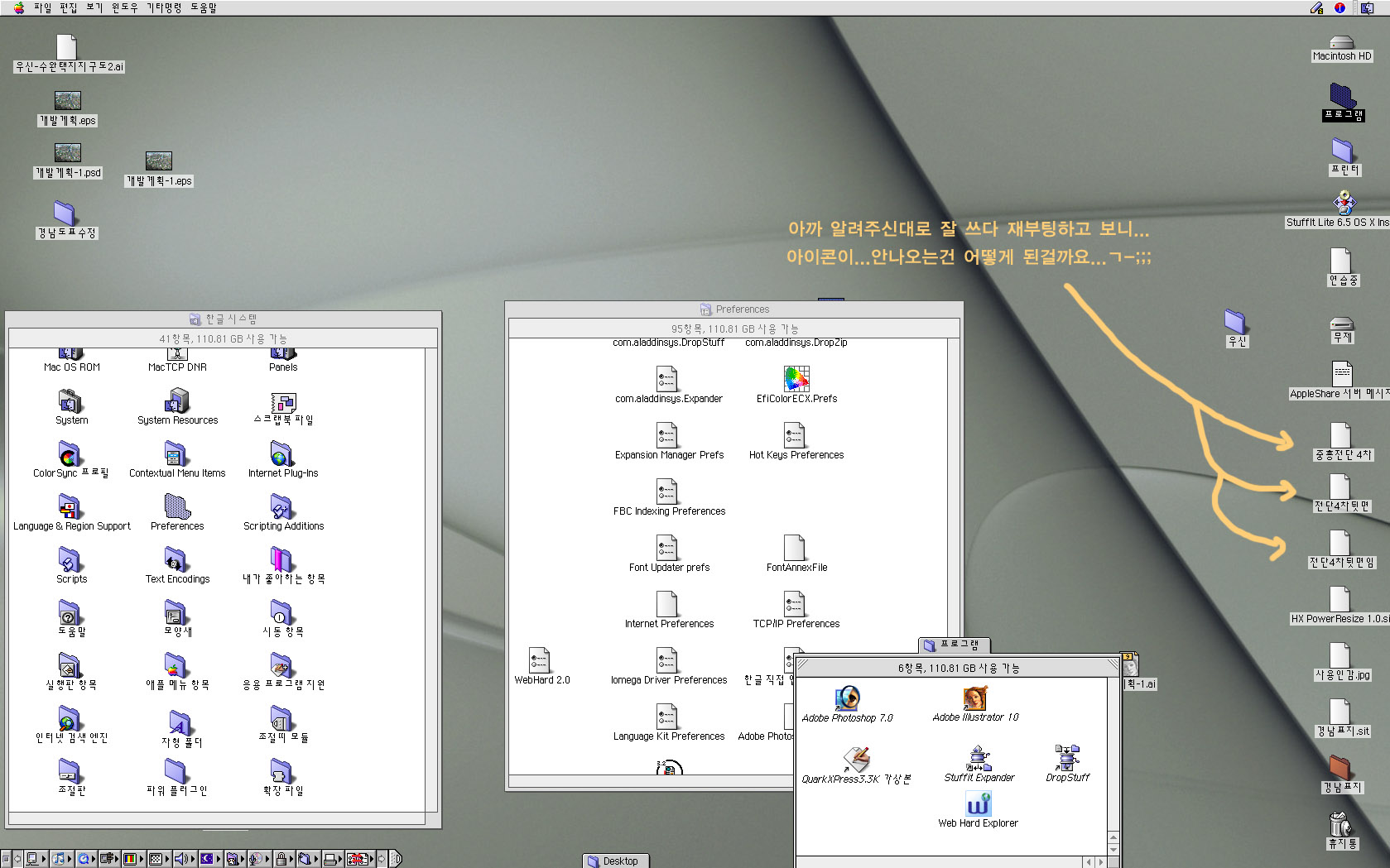Image resolution: width=1390 pixels, height=868 pixels.
Task: Open the monitor color depth strip module
Action: [x=130, y=859]
